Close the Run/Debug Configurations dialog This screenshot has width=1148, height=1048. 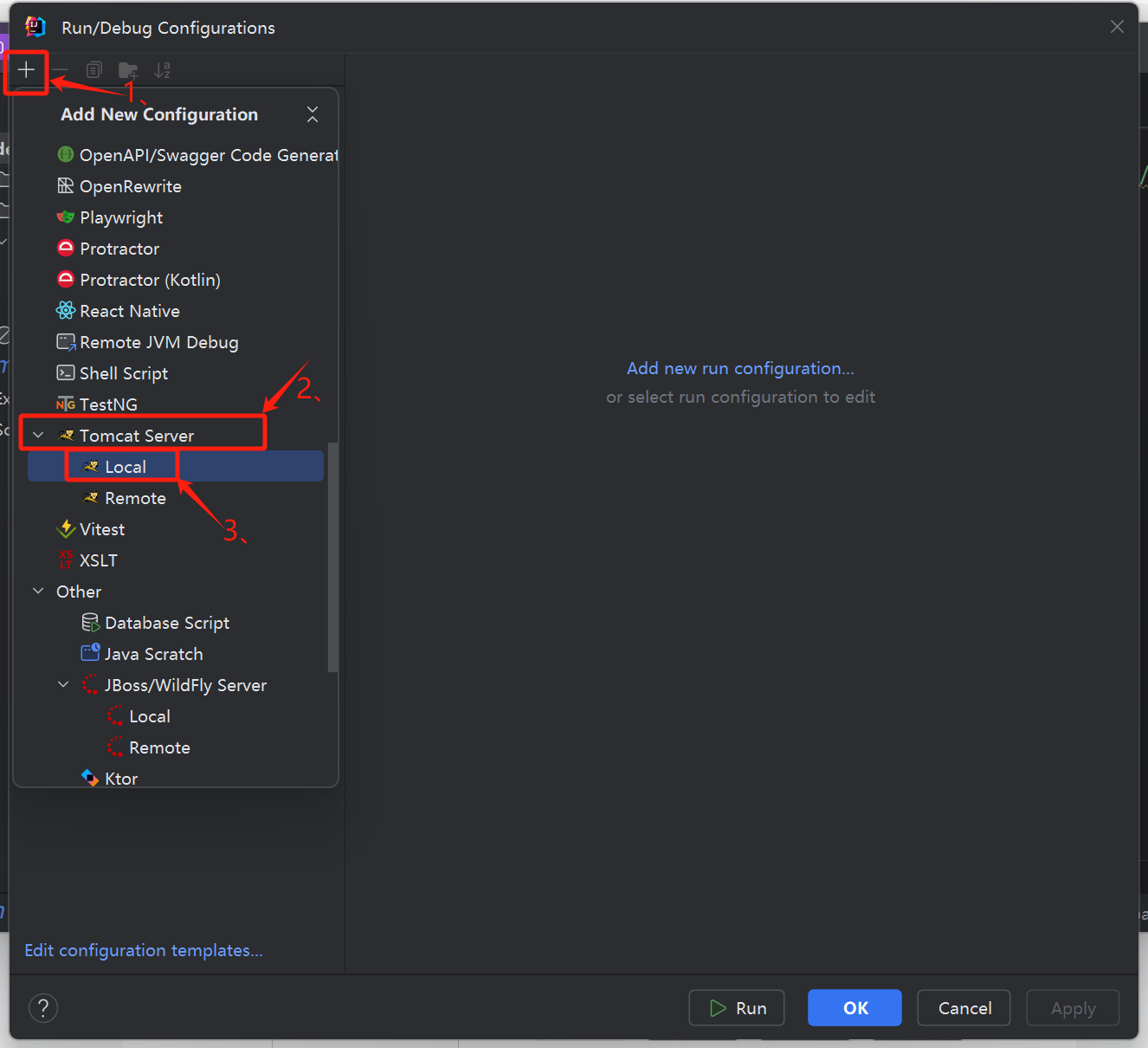click(x=1117, y=27)
